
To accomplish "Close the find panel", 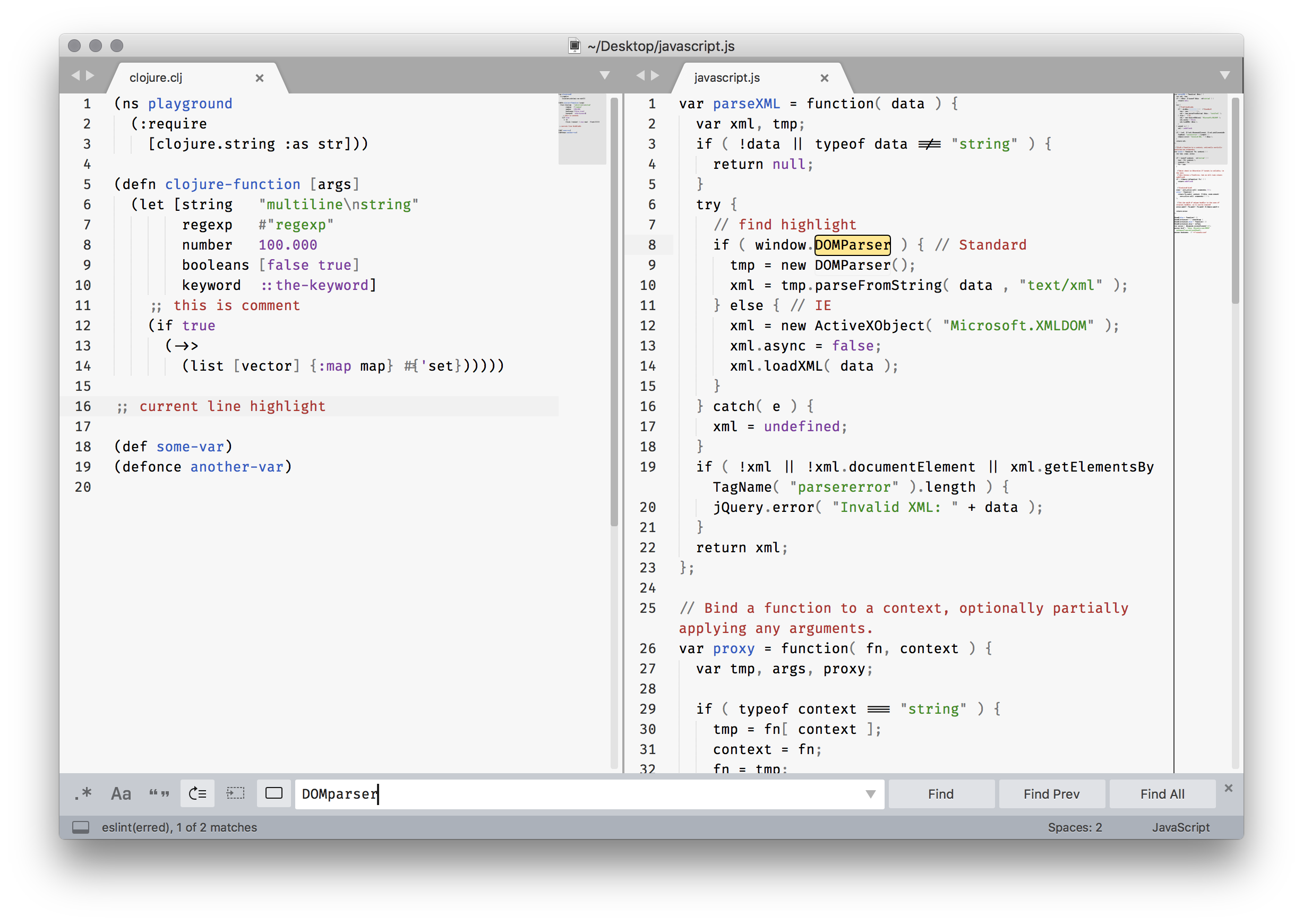I will 1228,788.
